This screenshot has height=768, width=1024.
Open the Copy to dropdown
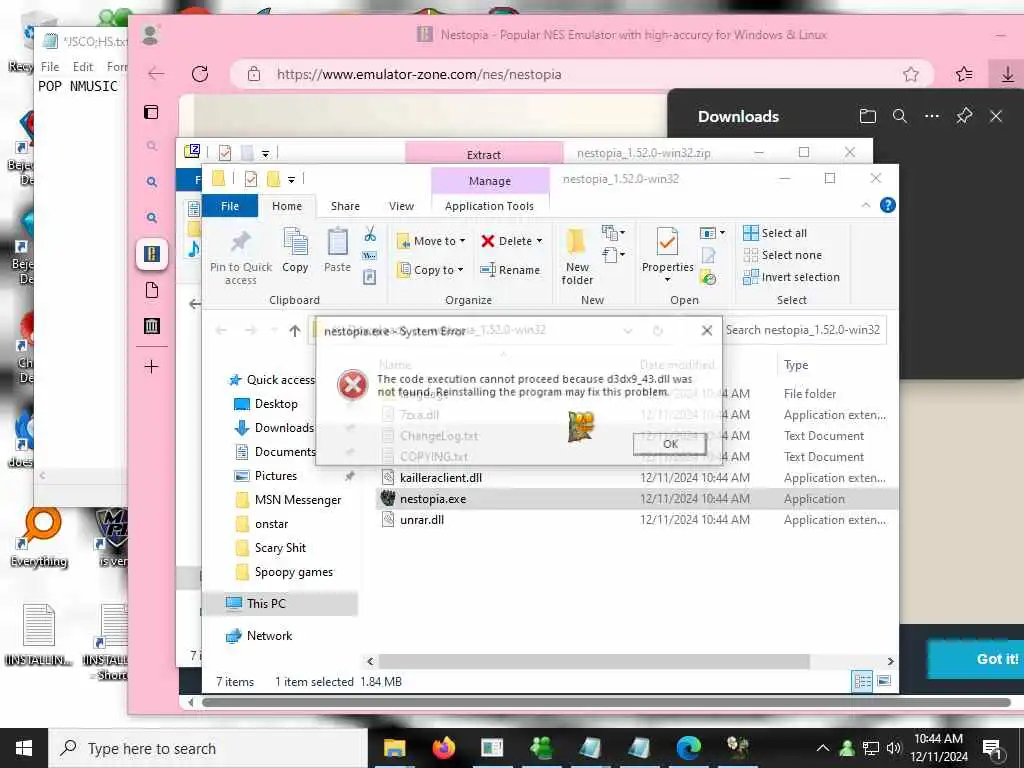click(x=431, y=270)
